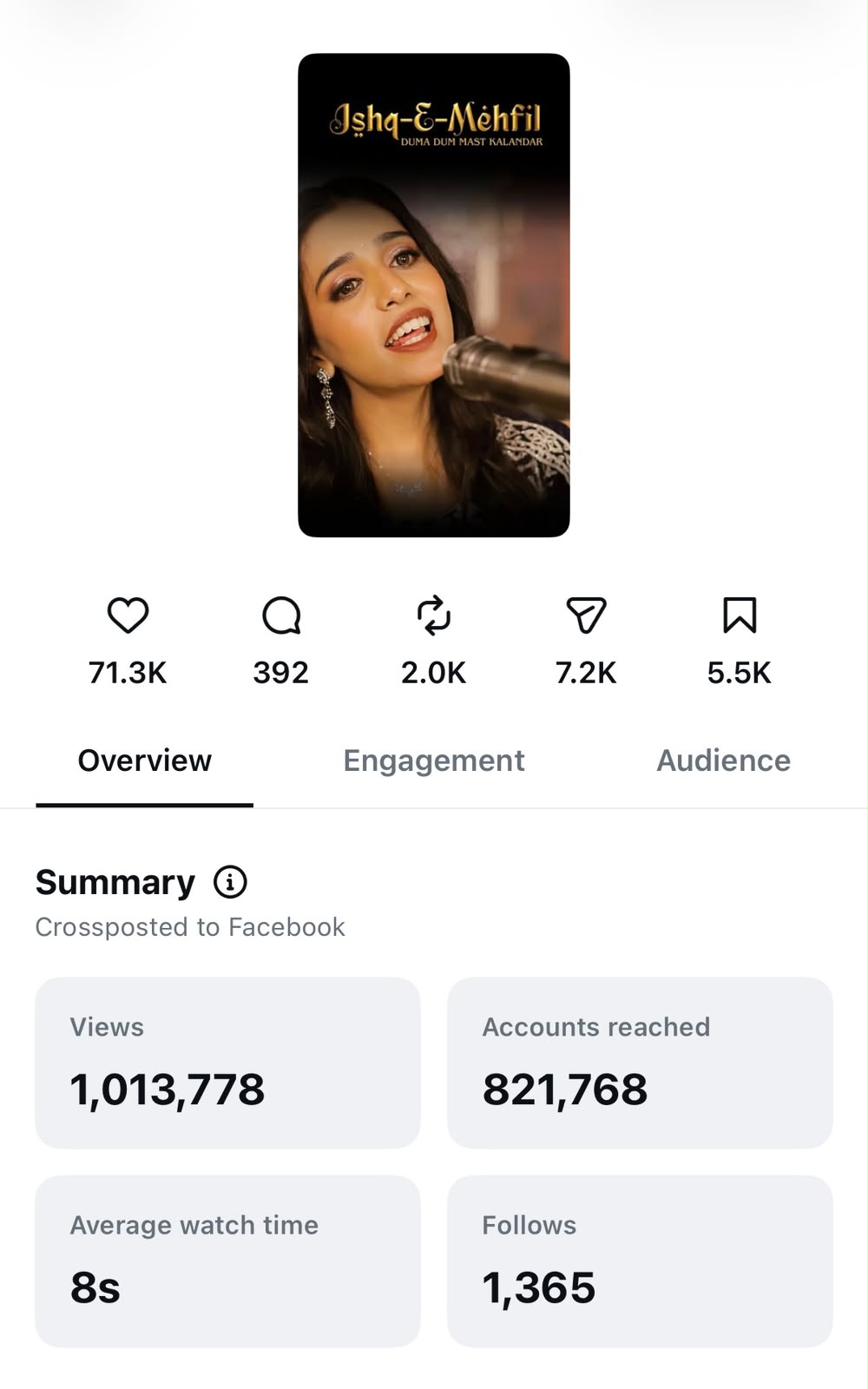Tap the shares paper plane icon
The width and height of the screenshot is (868, 1389).
[x=586, y=615]
